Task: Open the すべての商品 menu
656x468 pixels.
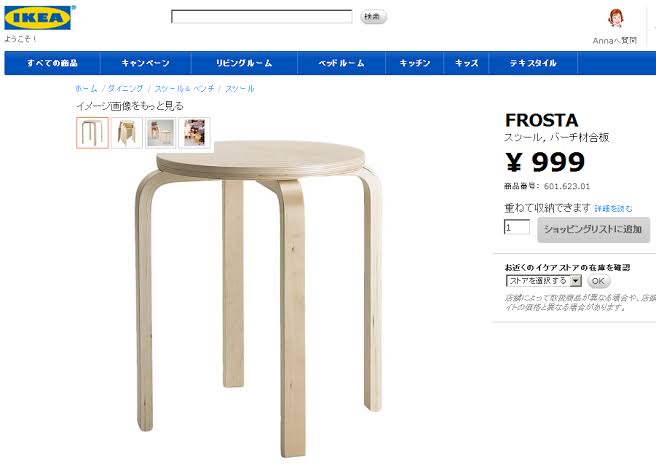Action: pyautogui.click(x=52, y=63)
